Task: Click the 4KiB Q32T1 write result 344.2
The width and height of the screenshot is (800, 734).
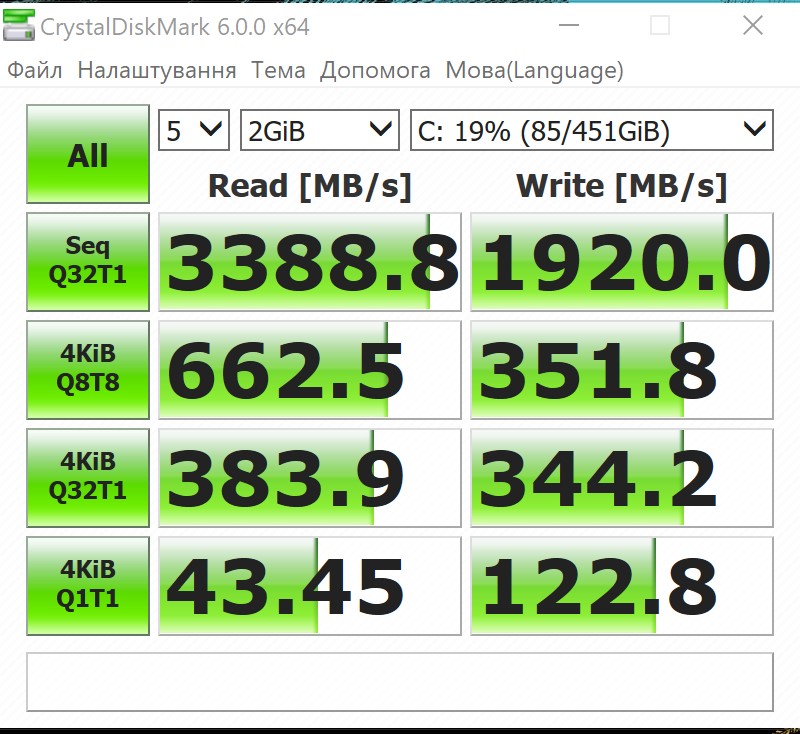Action: (622, 478)
